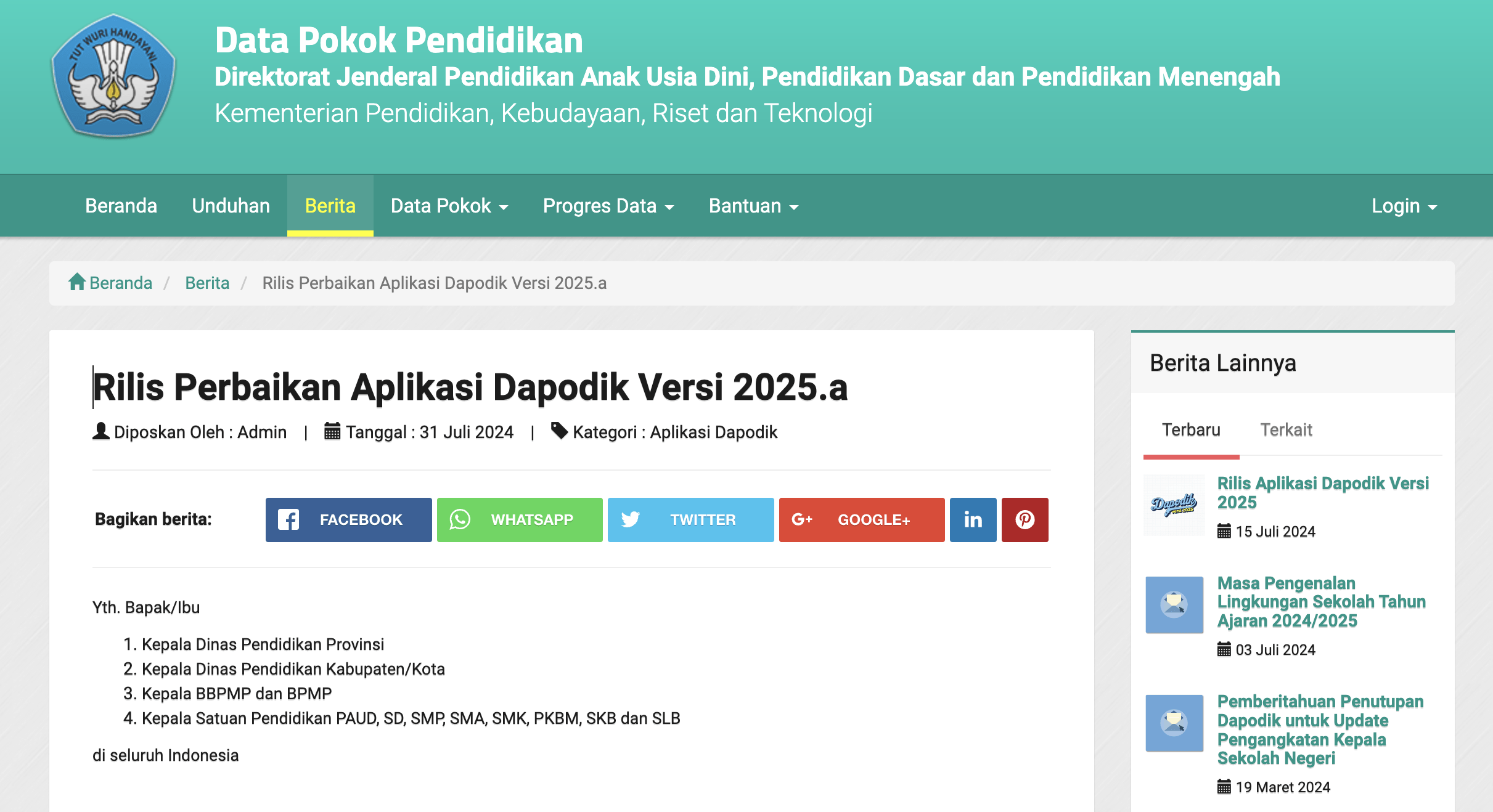Click the G+ logo icon
Screen dimensions: 1493x812
[802, 520]
